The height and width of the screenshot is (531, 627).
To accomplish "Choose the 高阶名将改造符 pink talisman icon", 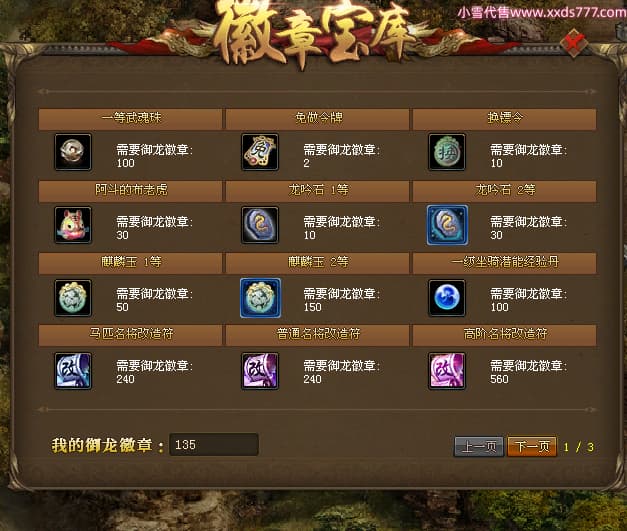I will click(x=447, y=371).
